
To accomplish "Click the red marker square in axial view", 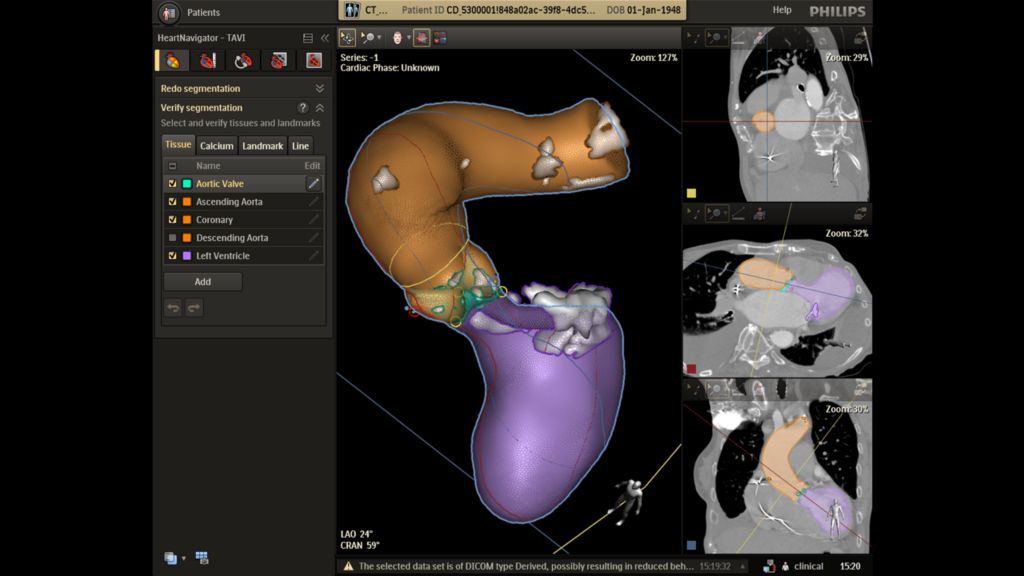I will pos(692,369).
